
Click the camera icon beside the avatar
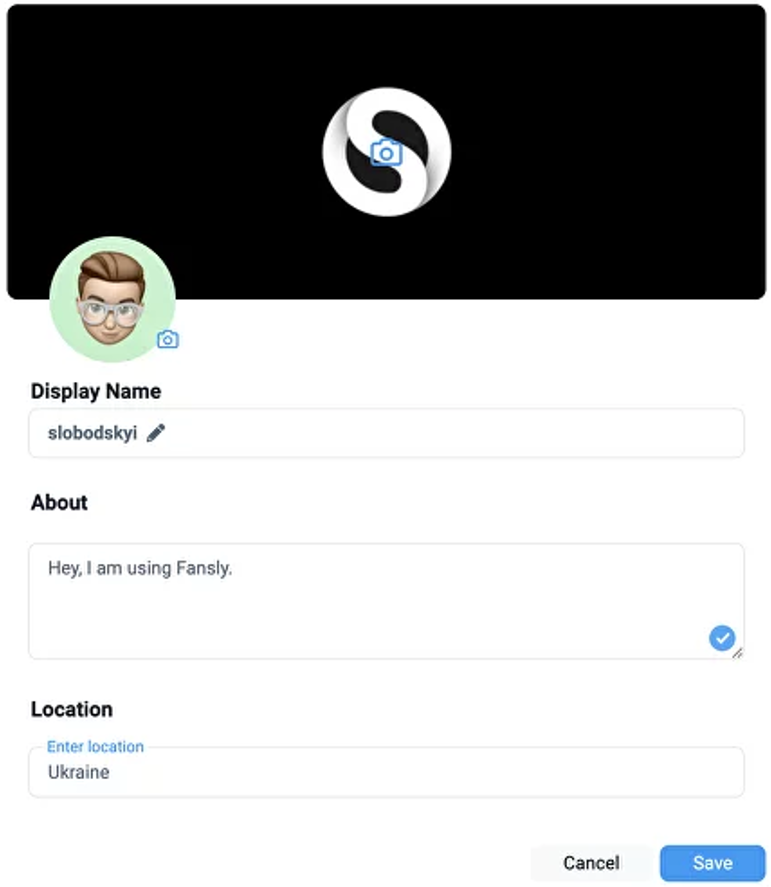tap(167, 339)
